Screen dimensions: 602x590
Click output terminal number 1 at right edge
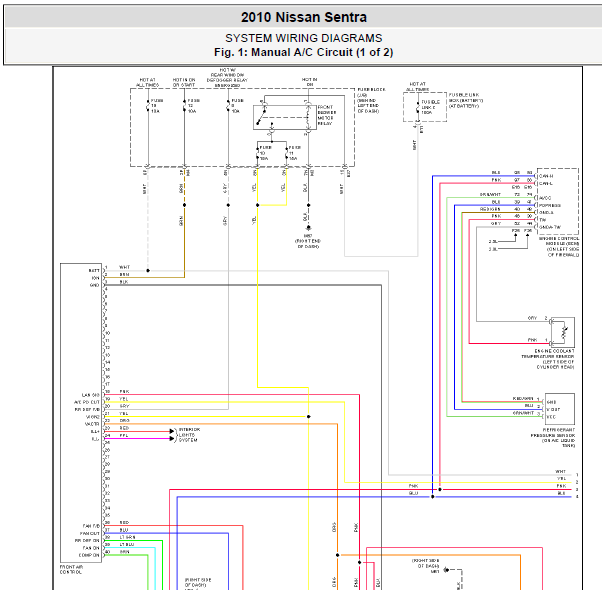click(x=577, y=475)
